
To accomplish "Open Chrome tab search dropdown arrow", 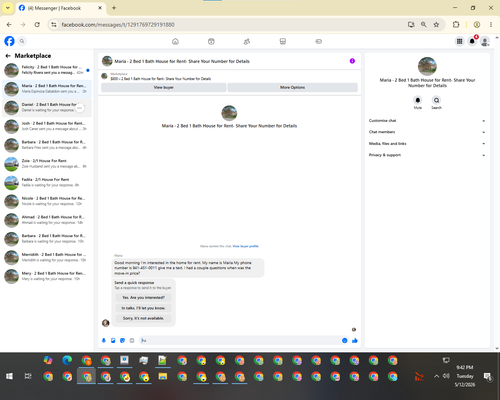I will pos(8,8).
